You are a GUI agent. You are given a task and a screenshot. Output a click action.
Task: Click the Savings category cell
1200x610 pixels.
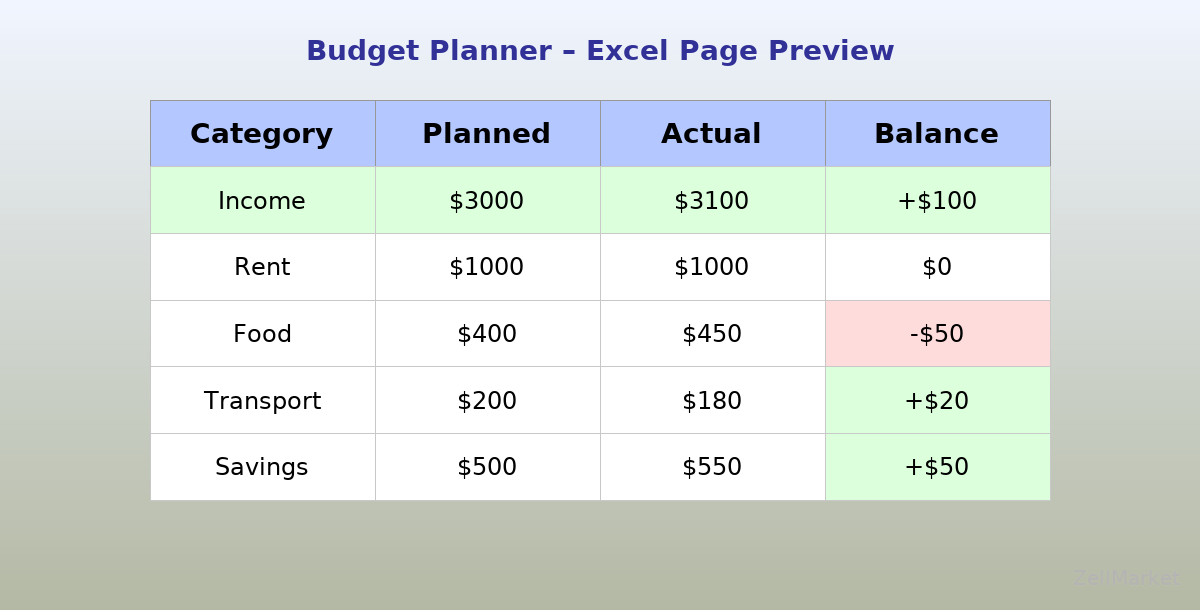coord(262,467)
